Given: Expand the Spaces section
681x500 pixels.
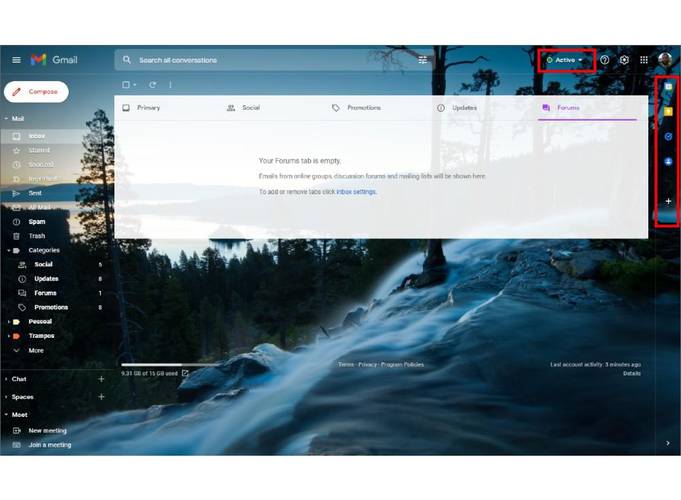Looking at the screenshot, I should [x=6, y=397].
